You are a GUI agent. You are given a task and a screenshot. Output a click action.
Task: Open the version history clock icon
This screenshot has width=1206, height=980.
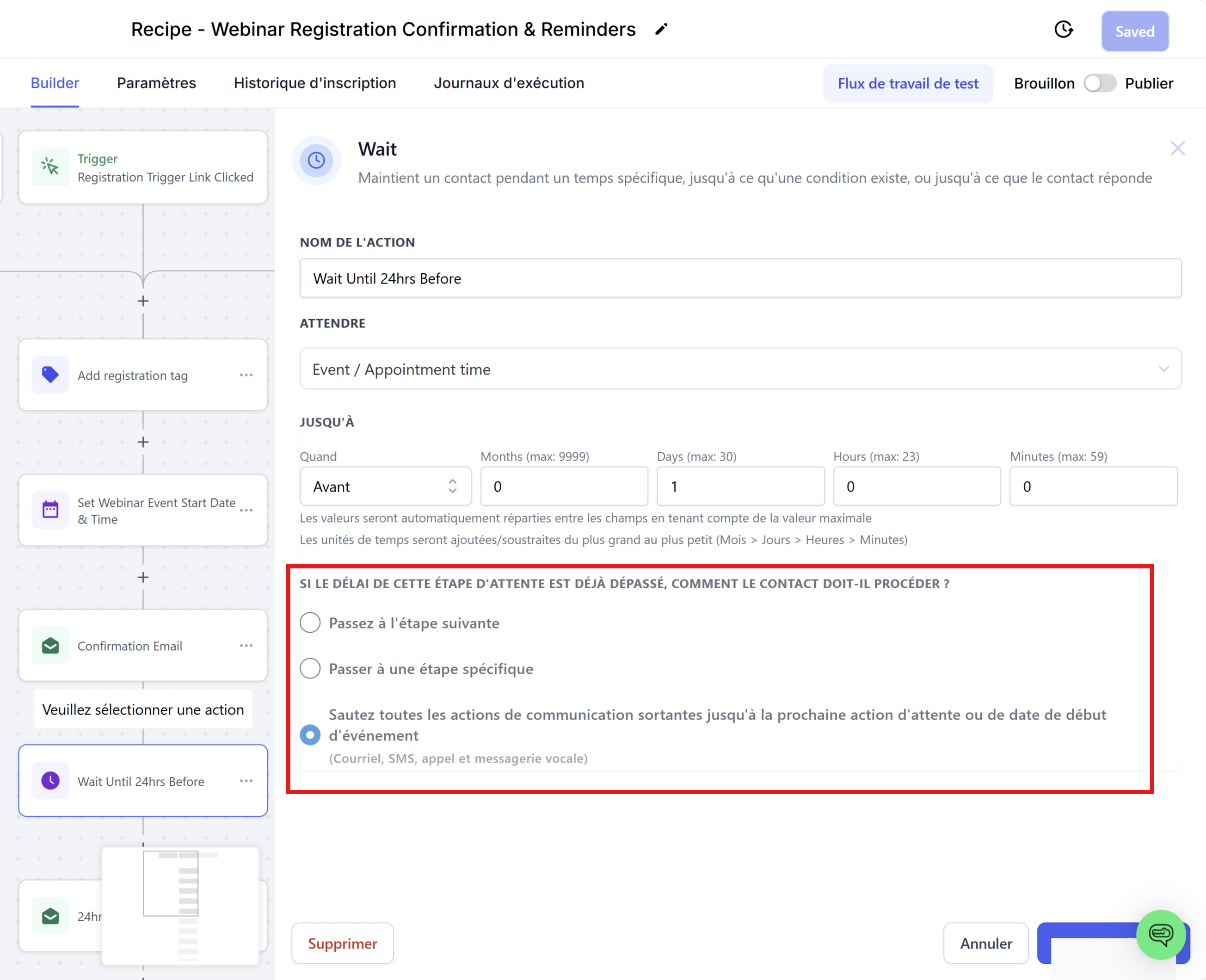coord(1063,29)
